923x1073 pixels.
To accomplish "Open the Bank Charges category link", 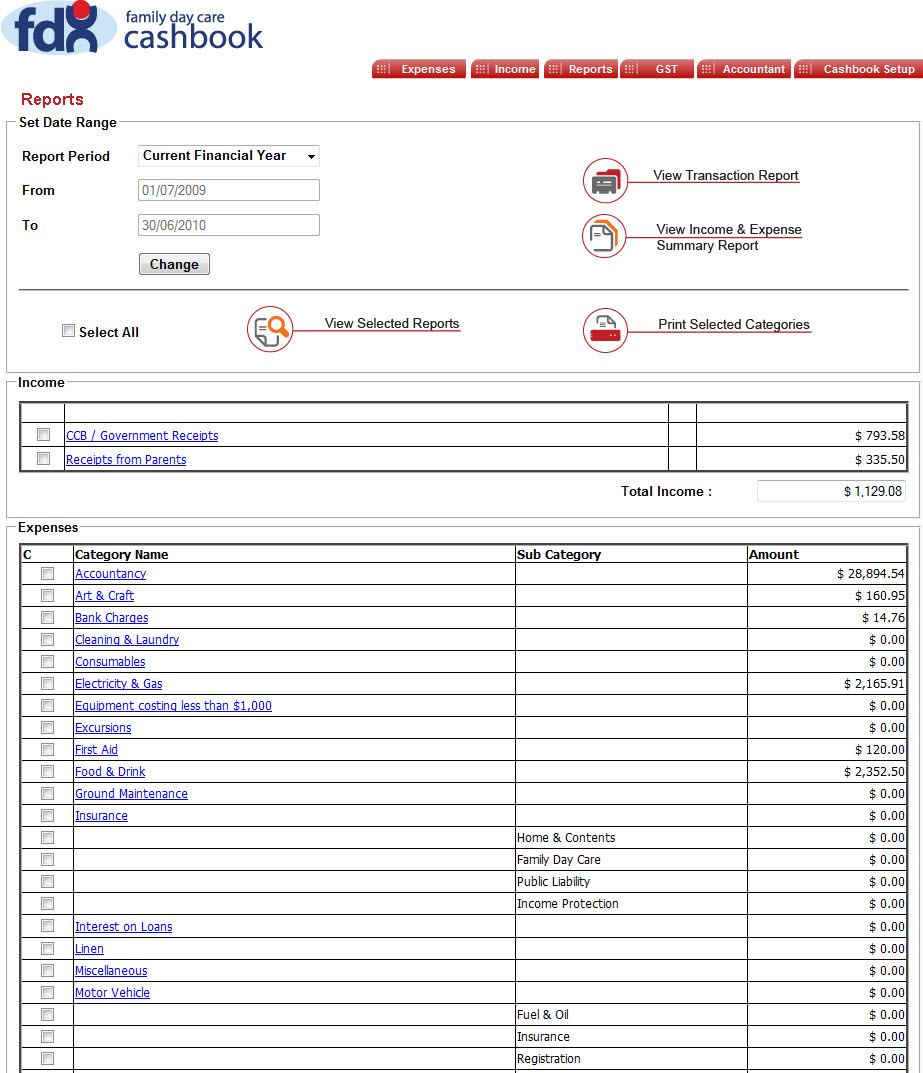I will click(x=112, y=617).
